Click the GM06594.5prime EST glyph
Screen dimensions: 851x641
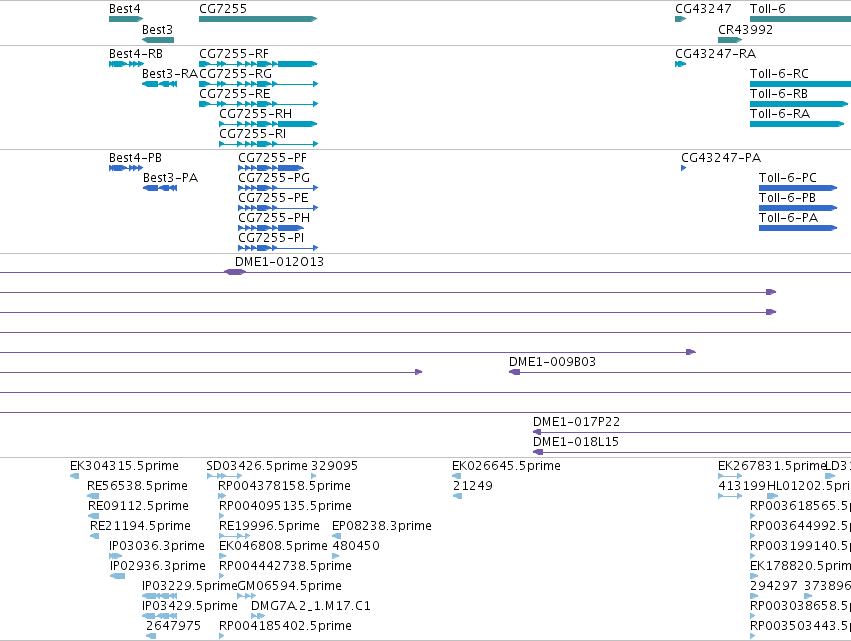(x=247, y=596)
